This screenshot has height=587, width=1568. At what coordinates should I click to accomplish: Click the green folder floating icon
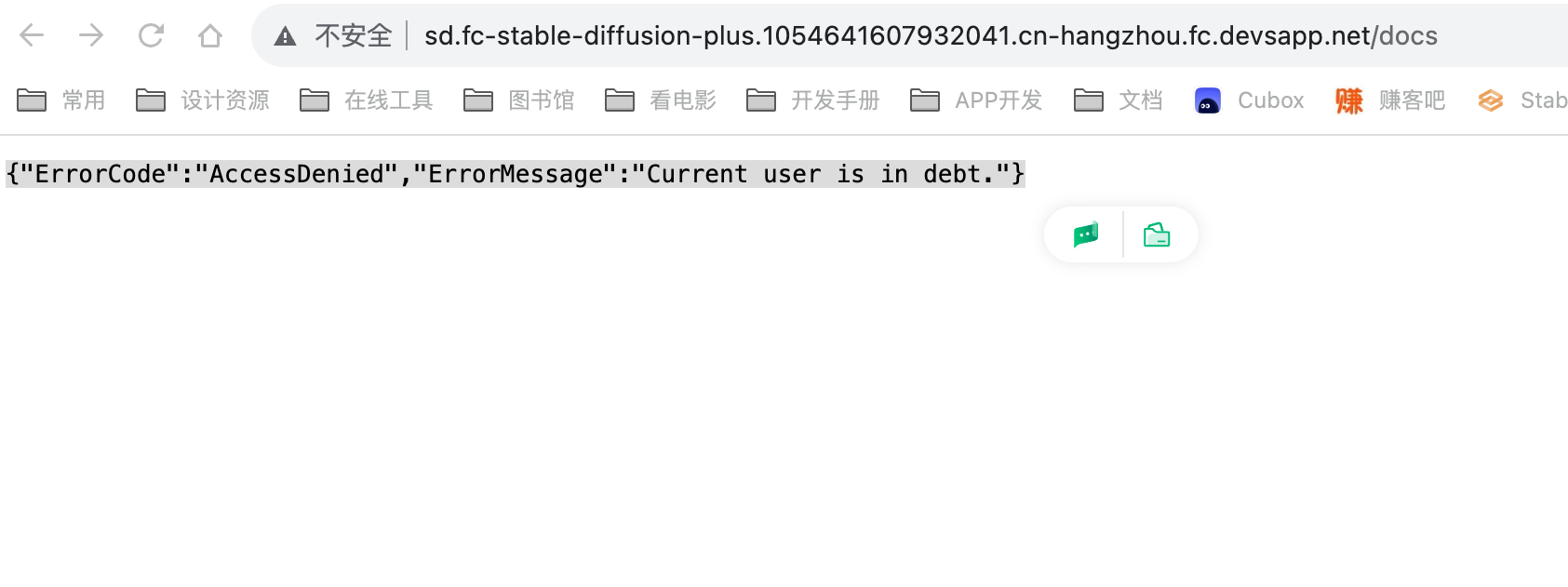[x=1157, y=234]
